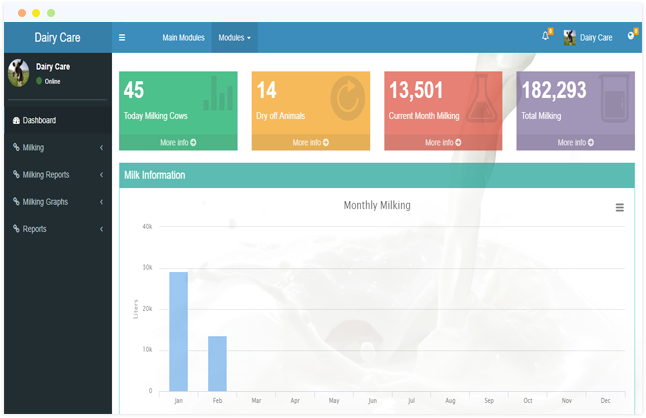
Task: Click the green window maximize dot
Action: pyautogui.click(x=51, y=13)
